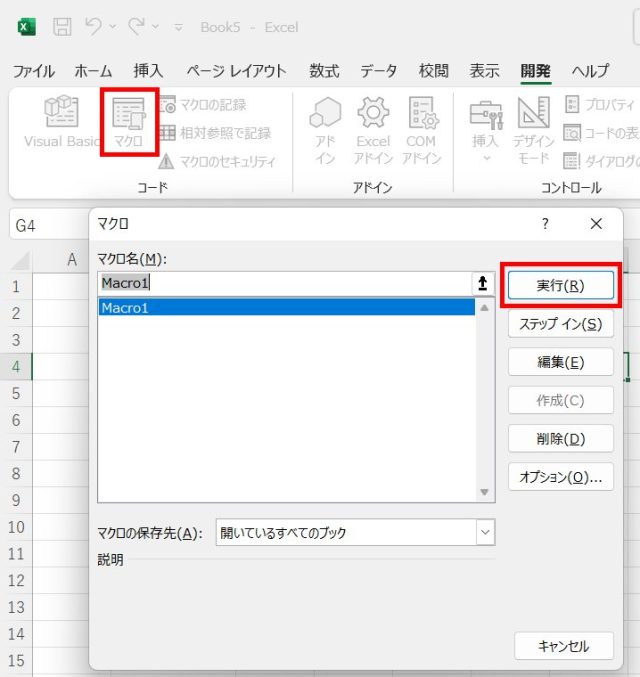The height and width of the screenshot is (677, 640).
Task: Click マクロの記録 record macro icon
Action: click(x=166, y=104)
